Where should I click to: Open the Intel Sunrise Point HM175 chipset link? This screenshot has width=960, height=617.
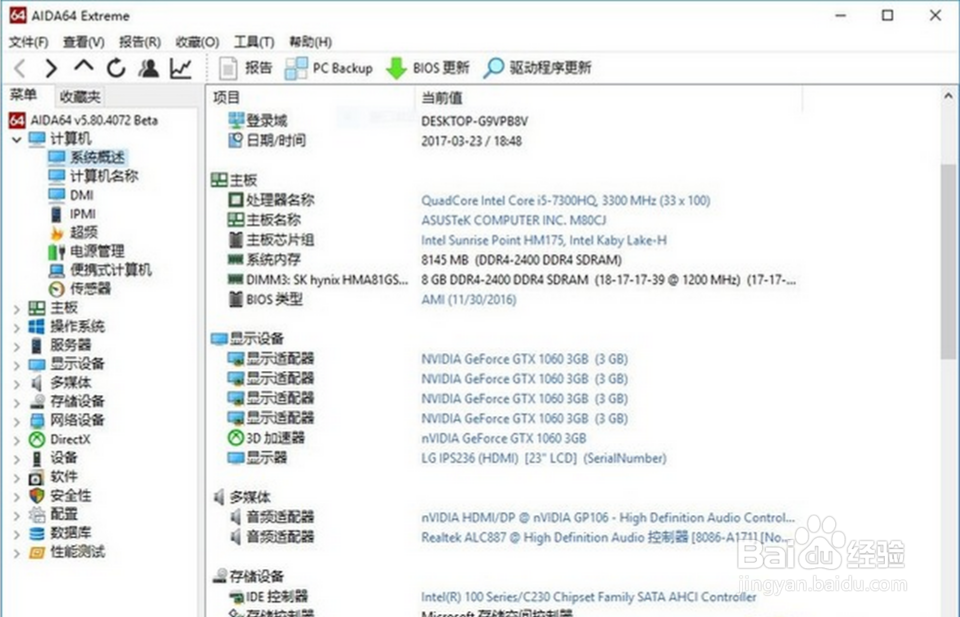pos(544,241)
